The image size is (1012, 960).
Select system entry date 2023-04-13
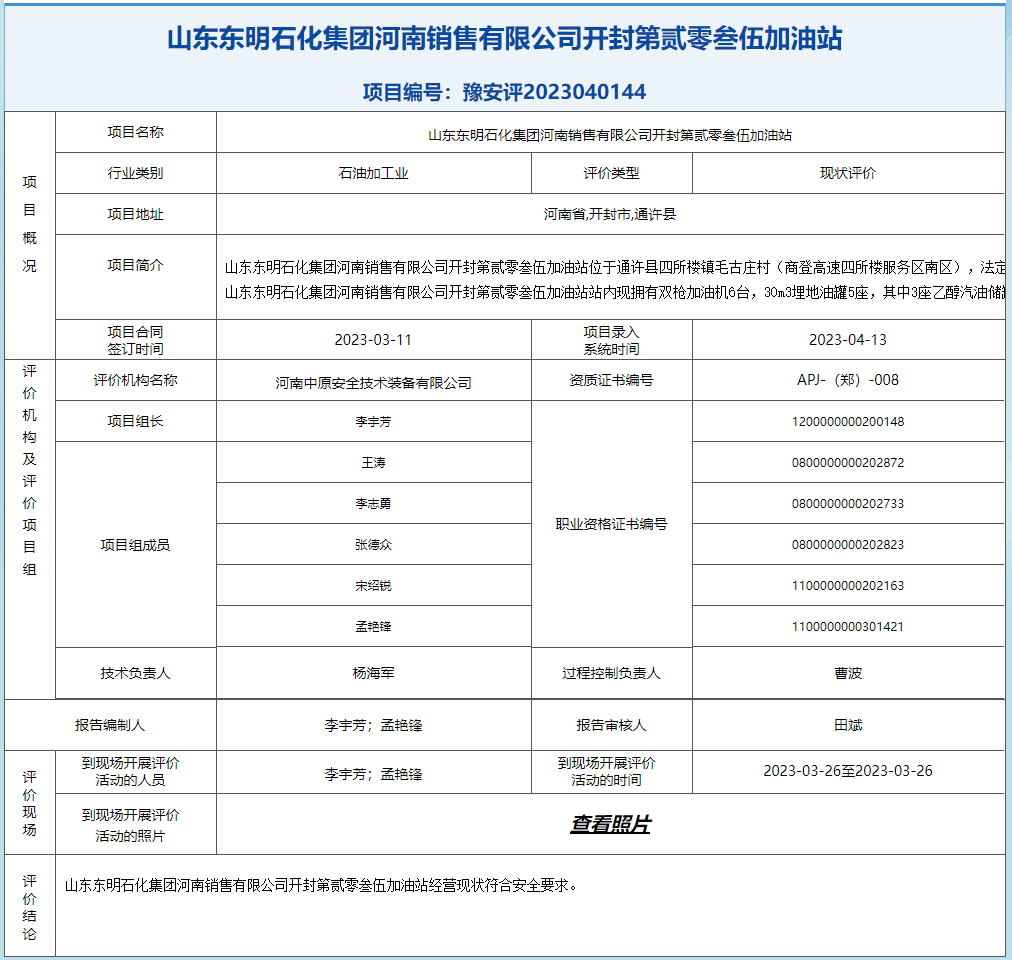click(848, 340)
